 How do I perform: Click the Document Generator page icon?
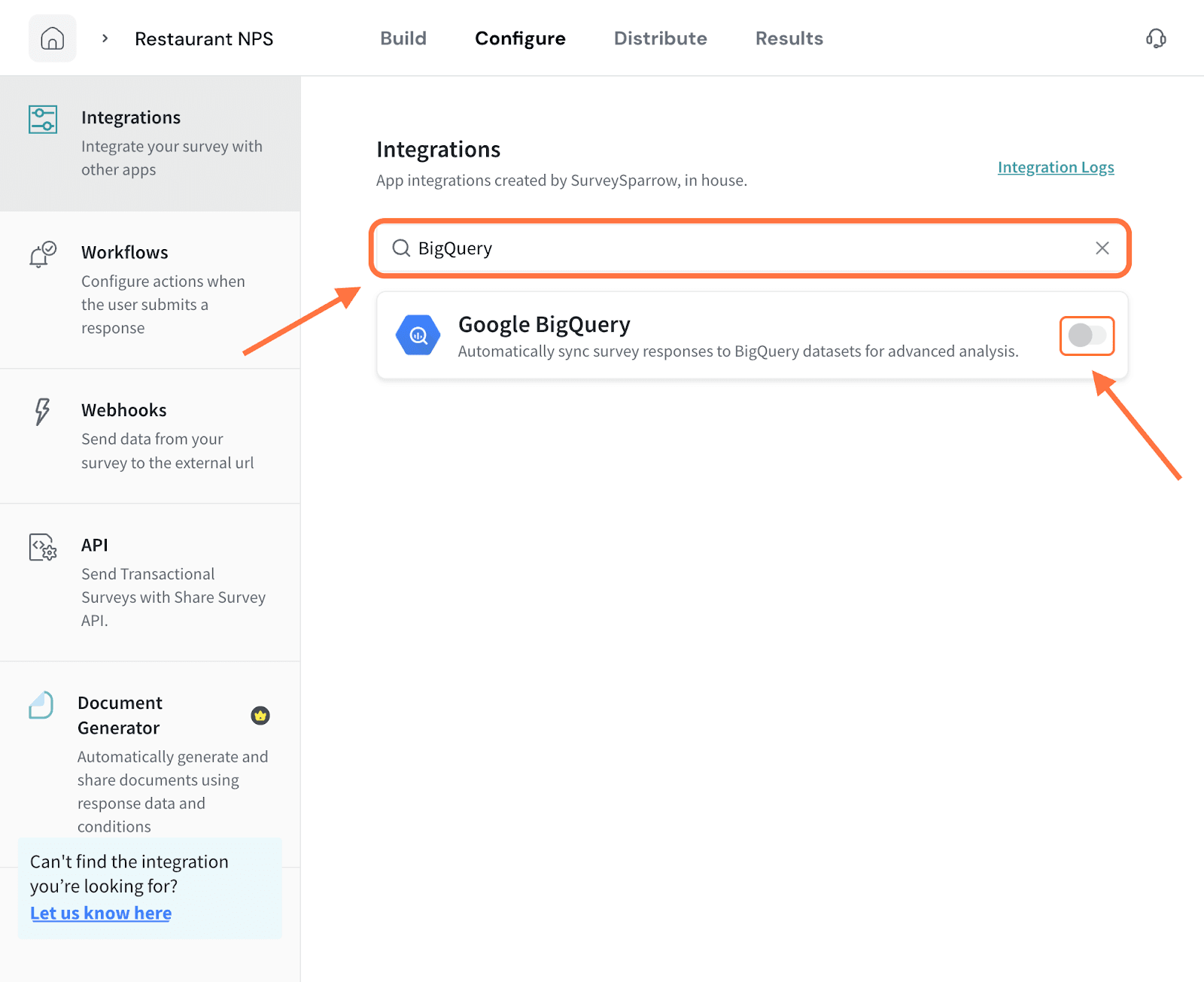[x=41, y=705]
